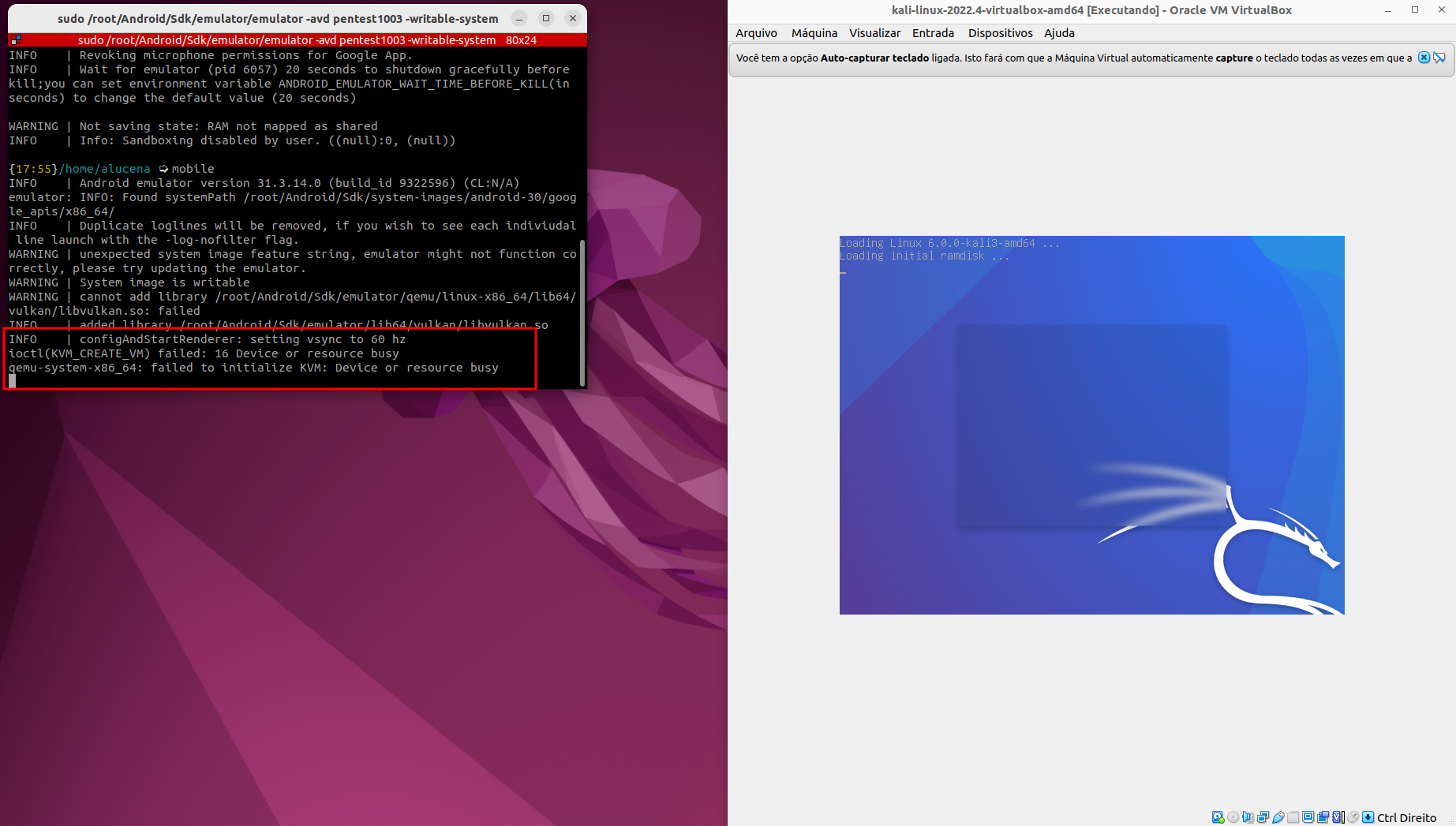Click 'Loading Linux 6.0.0-kali3-amd64' boot text
1456x826 pixels.
pyautogui.click(x=949, y=243)
